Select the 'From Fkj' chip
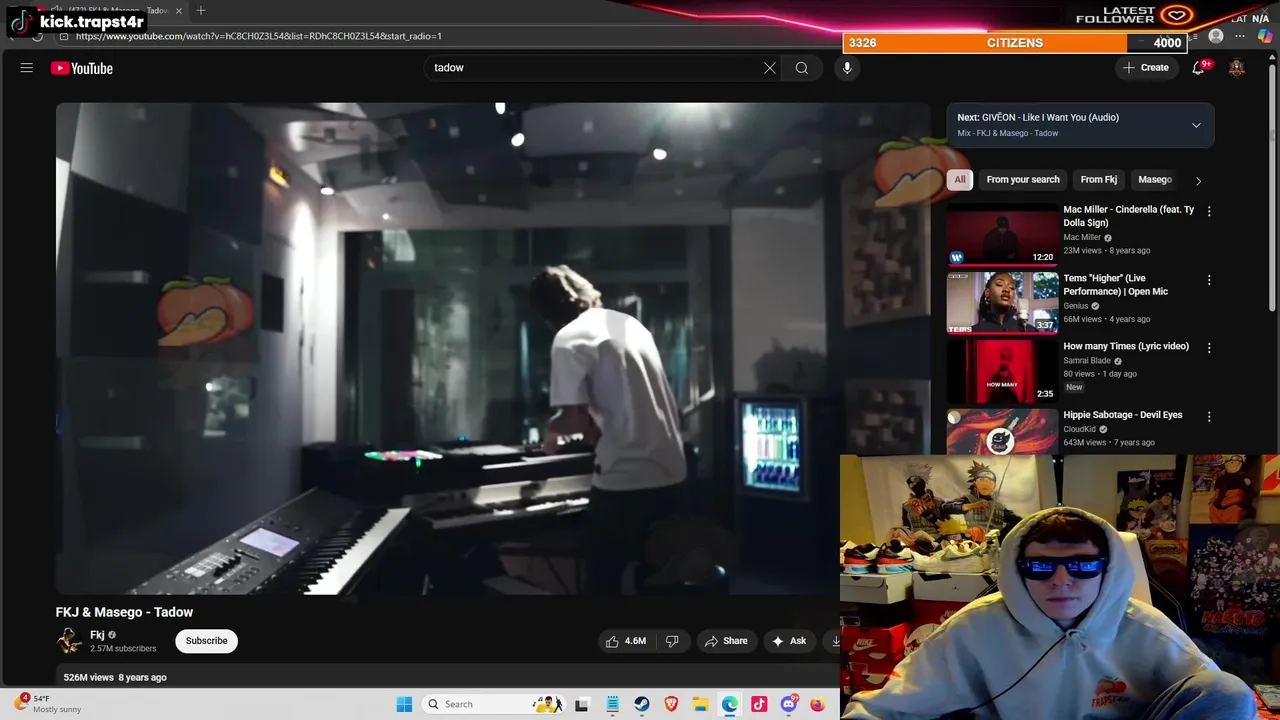 tap(1099, 180)
